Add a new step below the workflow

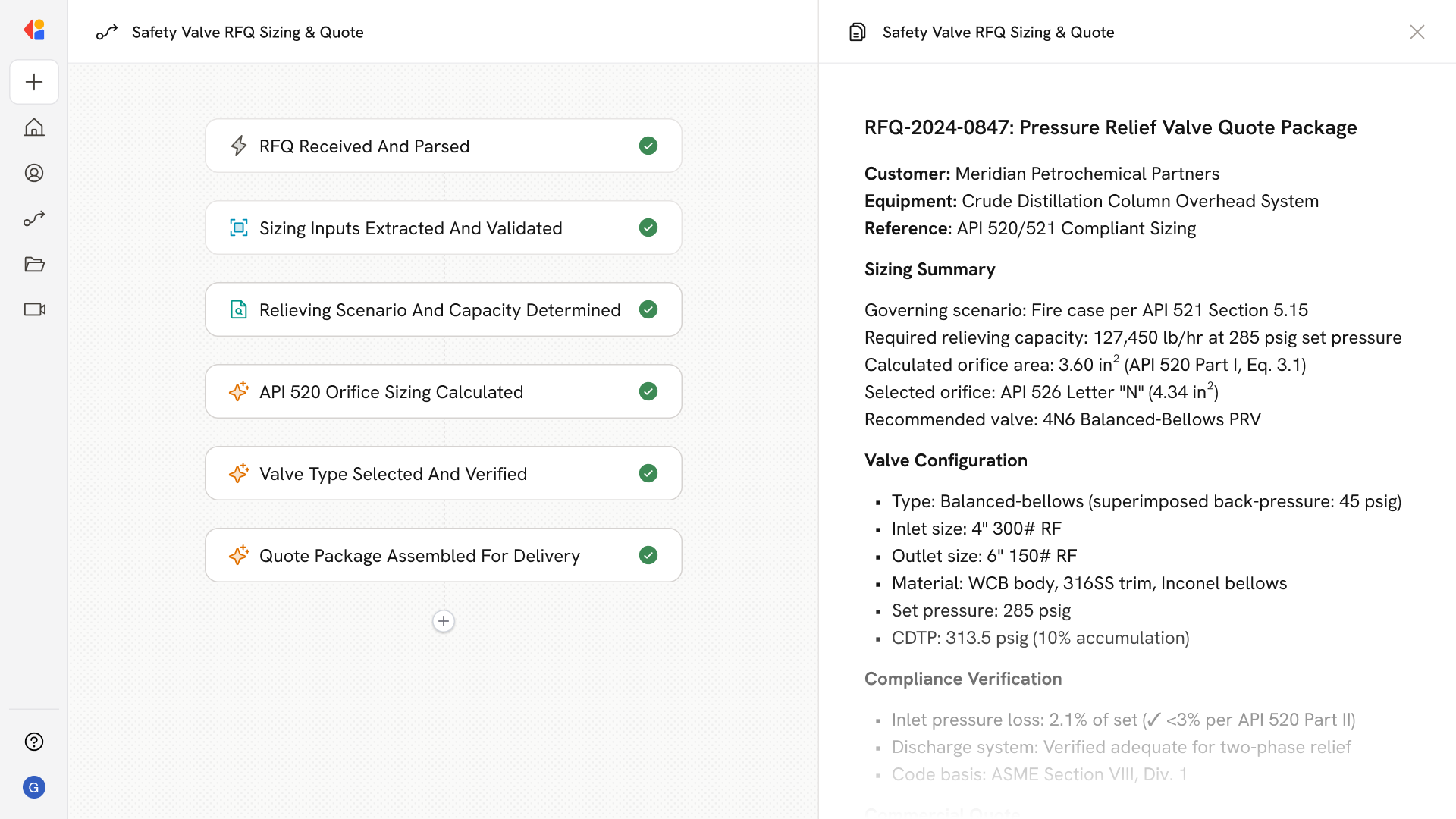tap(444, 621)
